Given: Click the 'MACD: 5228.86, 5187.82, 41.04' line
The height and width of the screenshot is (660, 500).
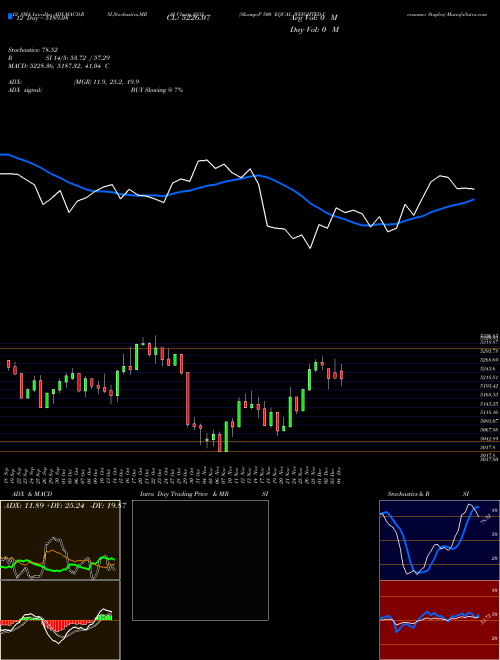Looking at the screenshot, I should [59, 66].
